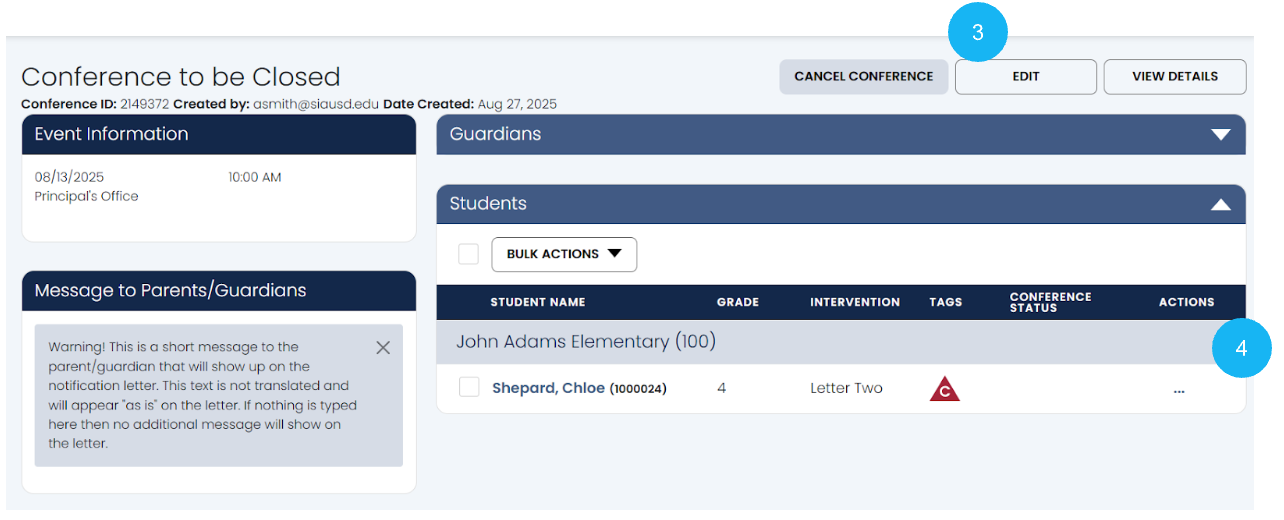This screenshot has width=1284, height=520.
Task: Click the blue step 3 marker
Action: coord(977,32)
